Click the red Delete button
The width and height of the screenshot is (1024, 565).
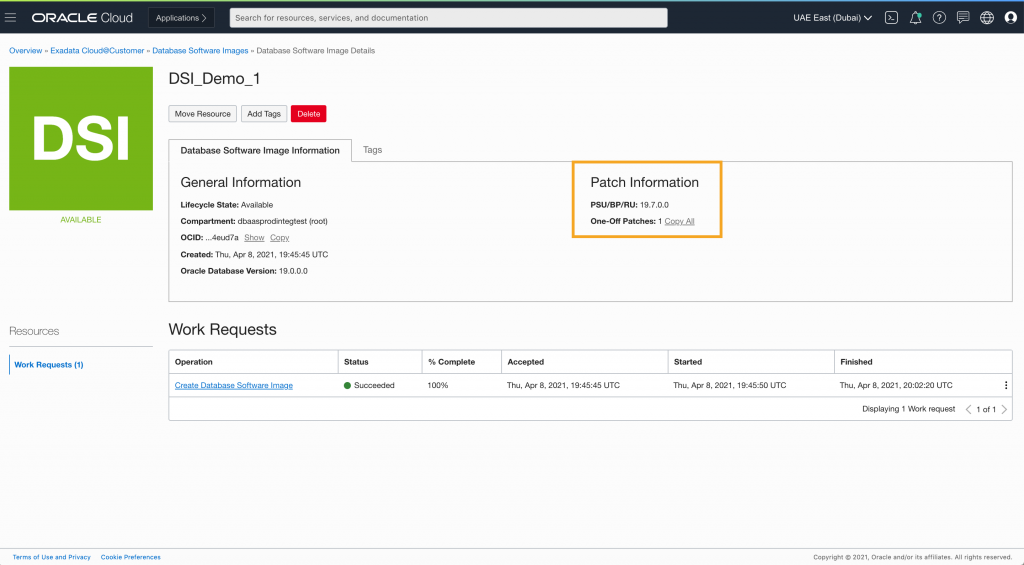pos(309,114)
